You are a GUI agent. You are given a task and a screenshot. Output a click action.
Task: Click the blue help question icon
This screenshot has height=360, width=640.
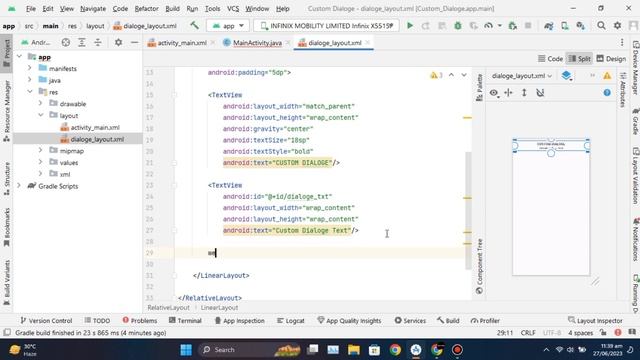coord(607,93)
